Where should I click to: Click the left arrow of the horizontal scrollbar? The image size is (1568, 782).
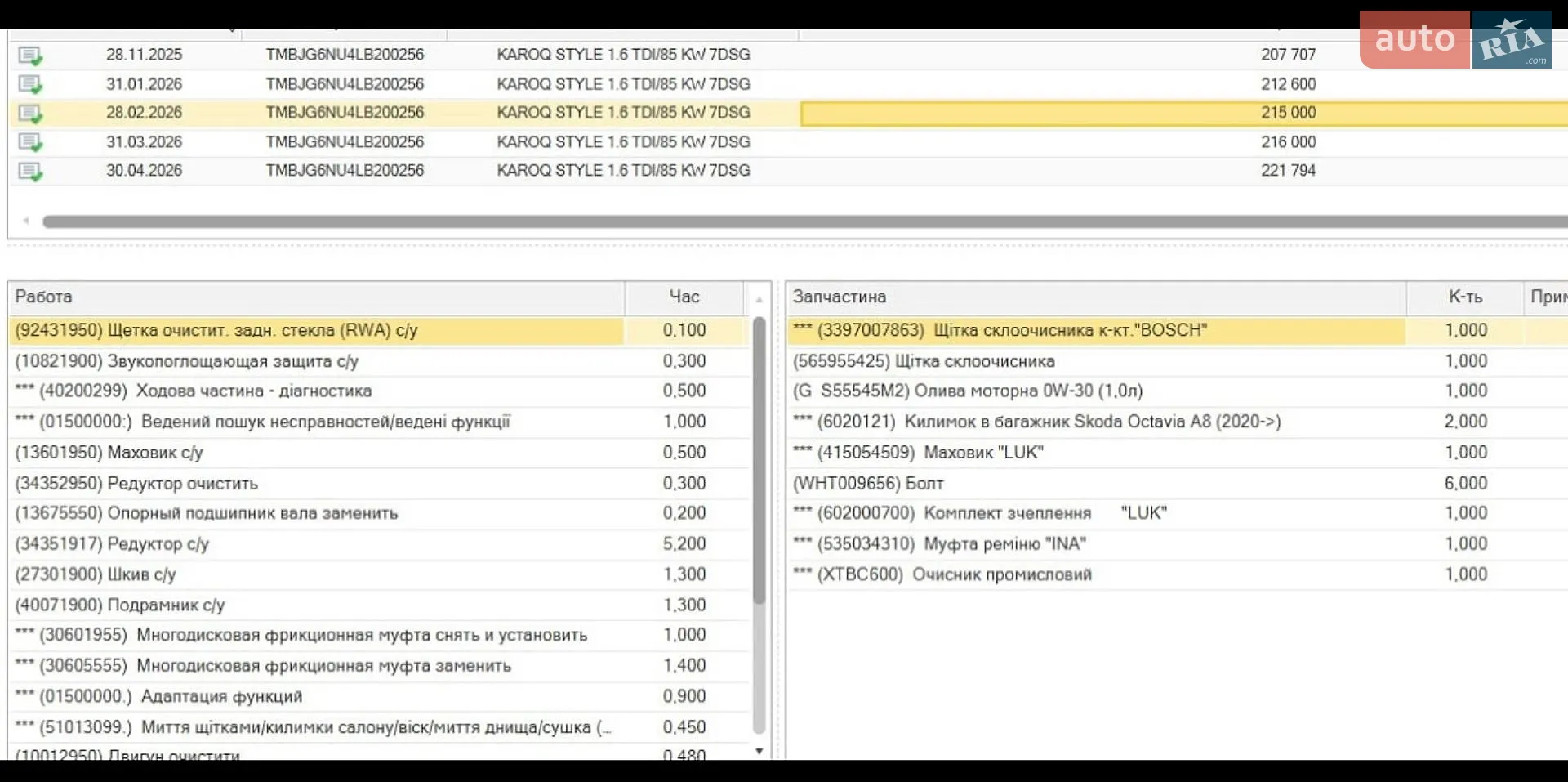[26, 221]
